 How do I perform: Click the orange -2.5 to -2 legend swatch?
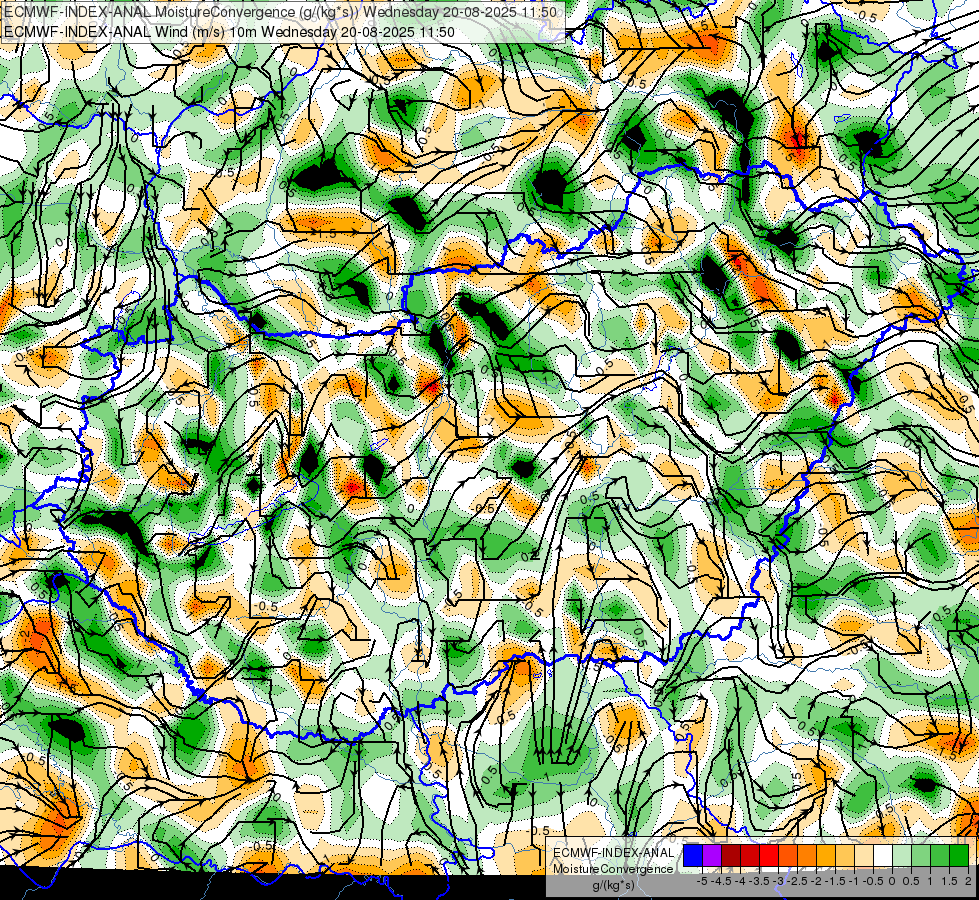coord(807,855)
